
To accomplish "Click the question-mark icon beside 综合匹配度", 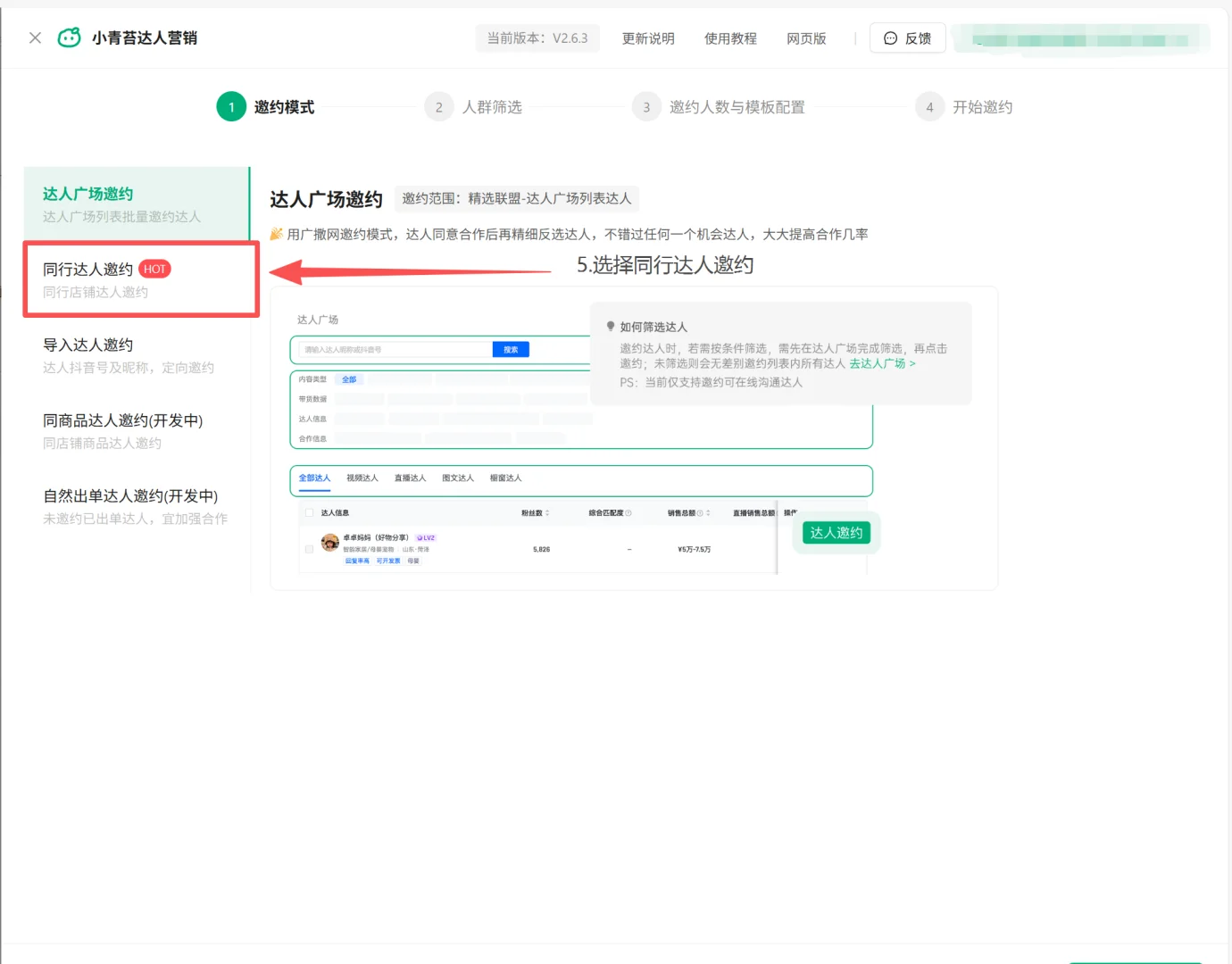I will pyautogui.click(x=629, y=512).
